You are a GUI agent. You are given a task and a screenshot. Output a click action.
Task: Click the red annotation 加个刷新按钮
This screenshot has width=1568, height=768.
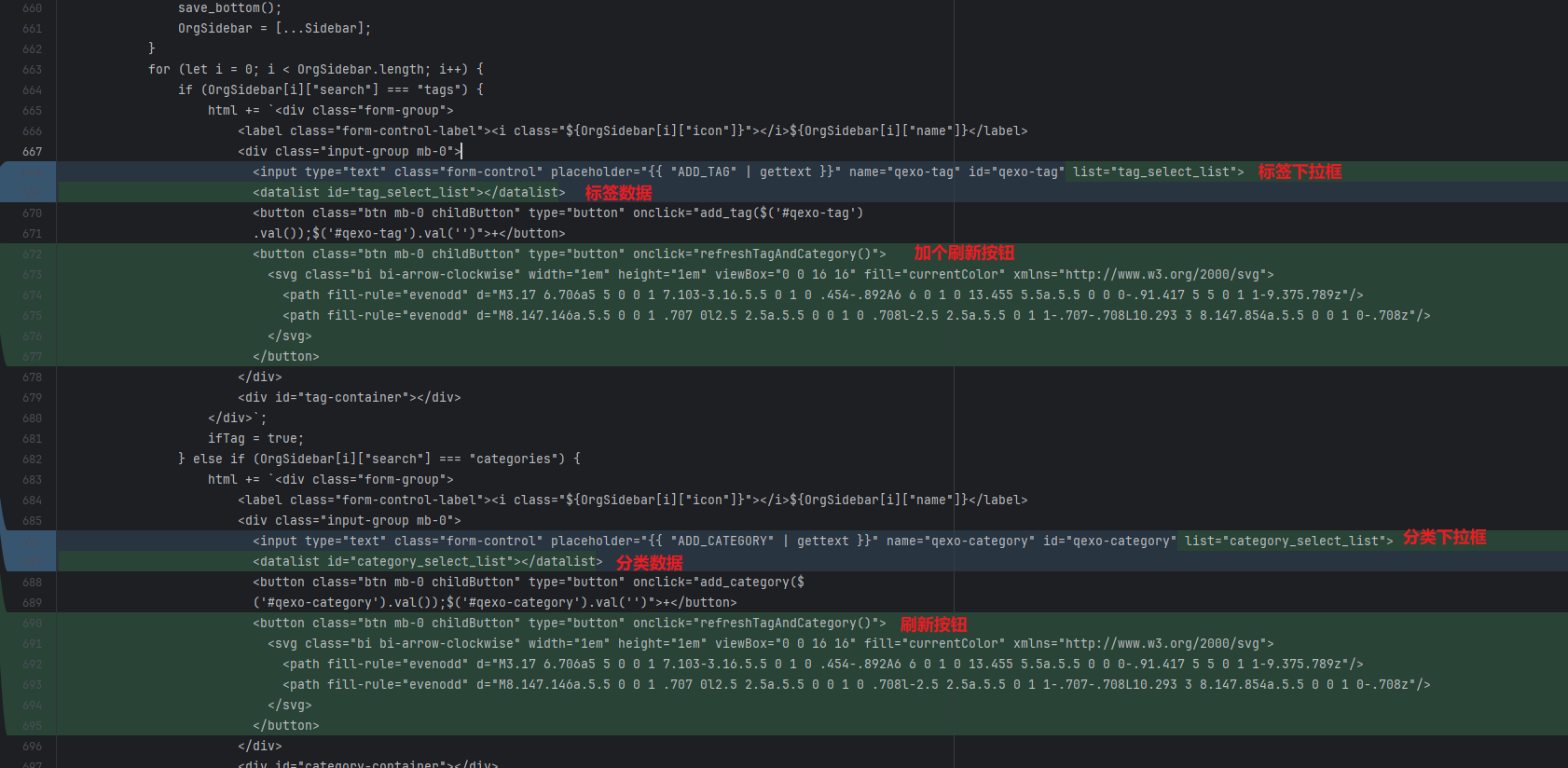point(964,254)
